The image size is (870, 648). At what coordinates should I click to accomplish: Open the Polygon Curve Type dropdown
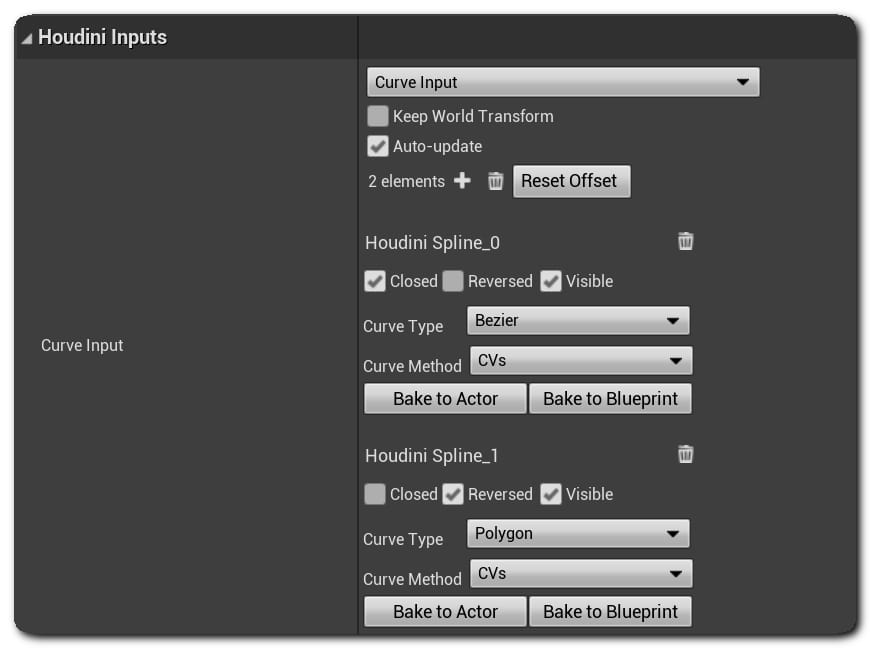click(x=578, y=534)
